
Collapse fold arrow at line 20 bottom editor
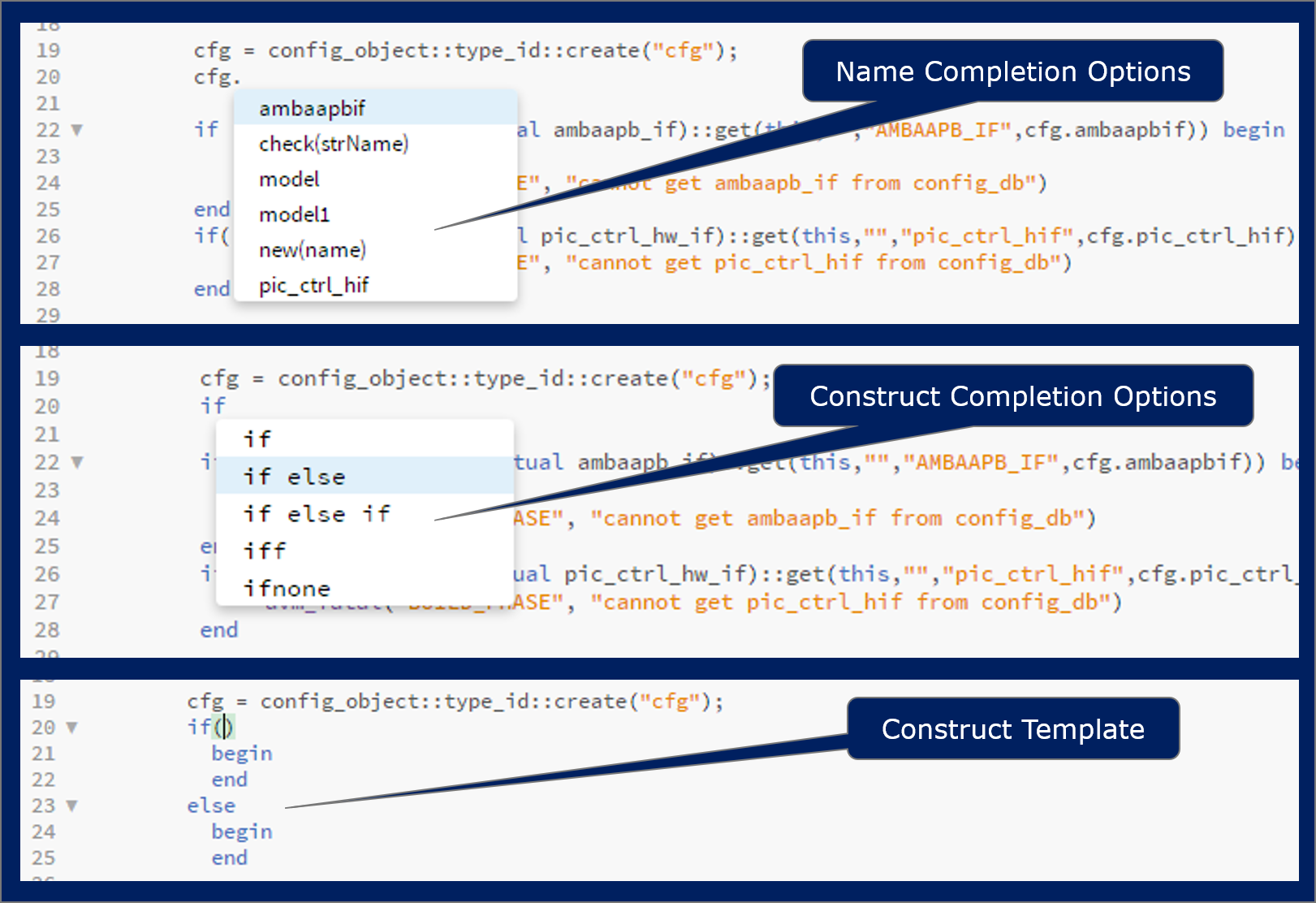71,728
